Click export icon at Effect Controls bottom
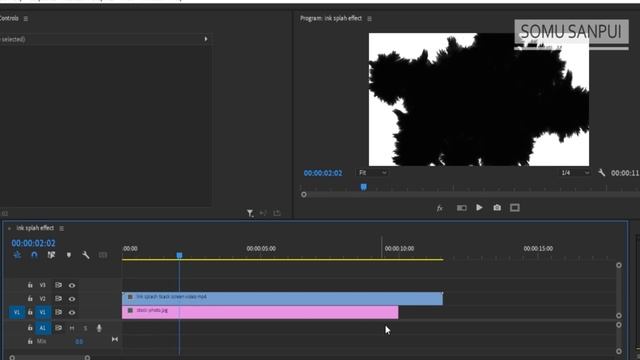The width and height of the screenshot is (640, 360). point(277,213)
